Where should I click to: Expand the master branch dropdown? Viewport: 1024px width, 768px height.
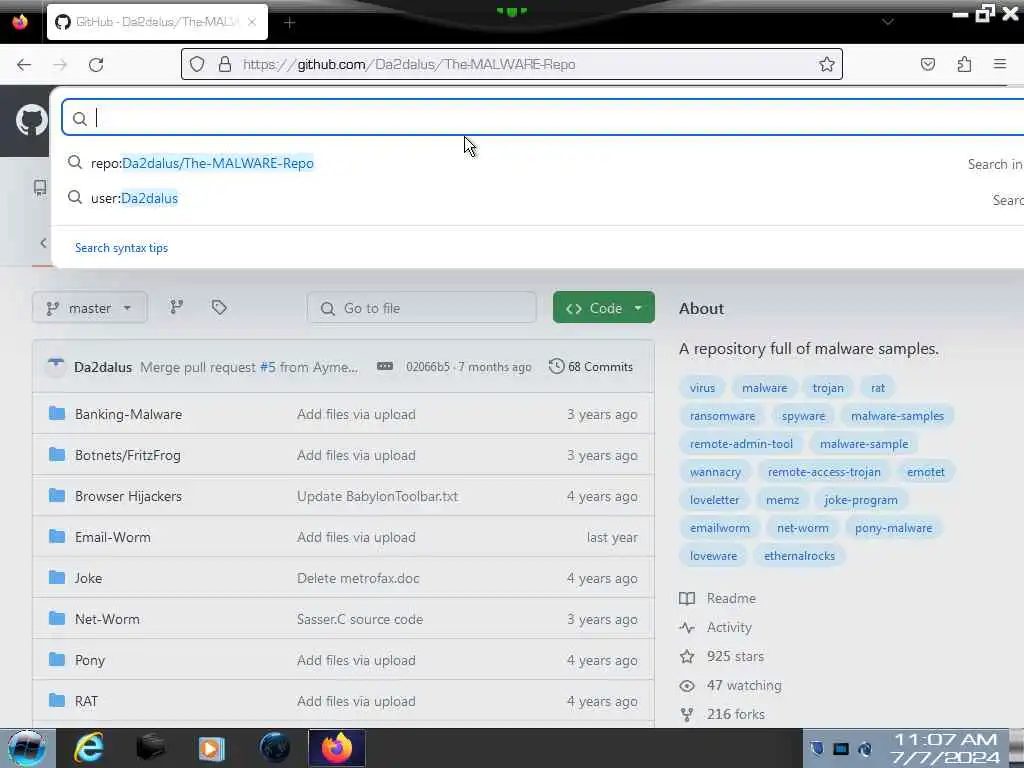[x=89, y=308]
